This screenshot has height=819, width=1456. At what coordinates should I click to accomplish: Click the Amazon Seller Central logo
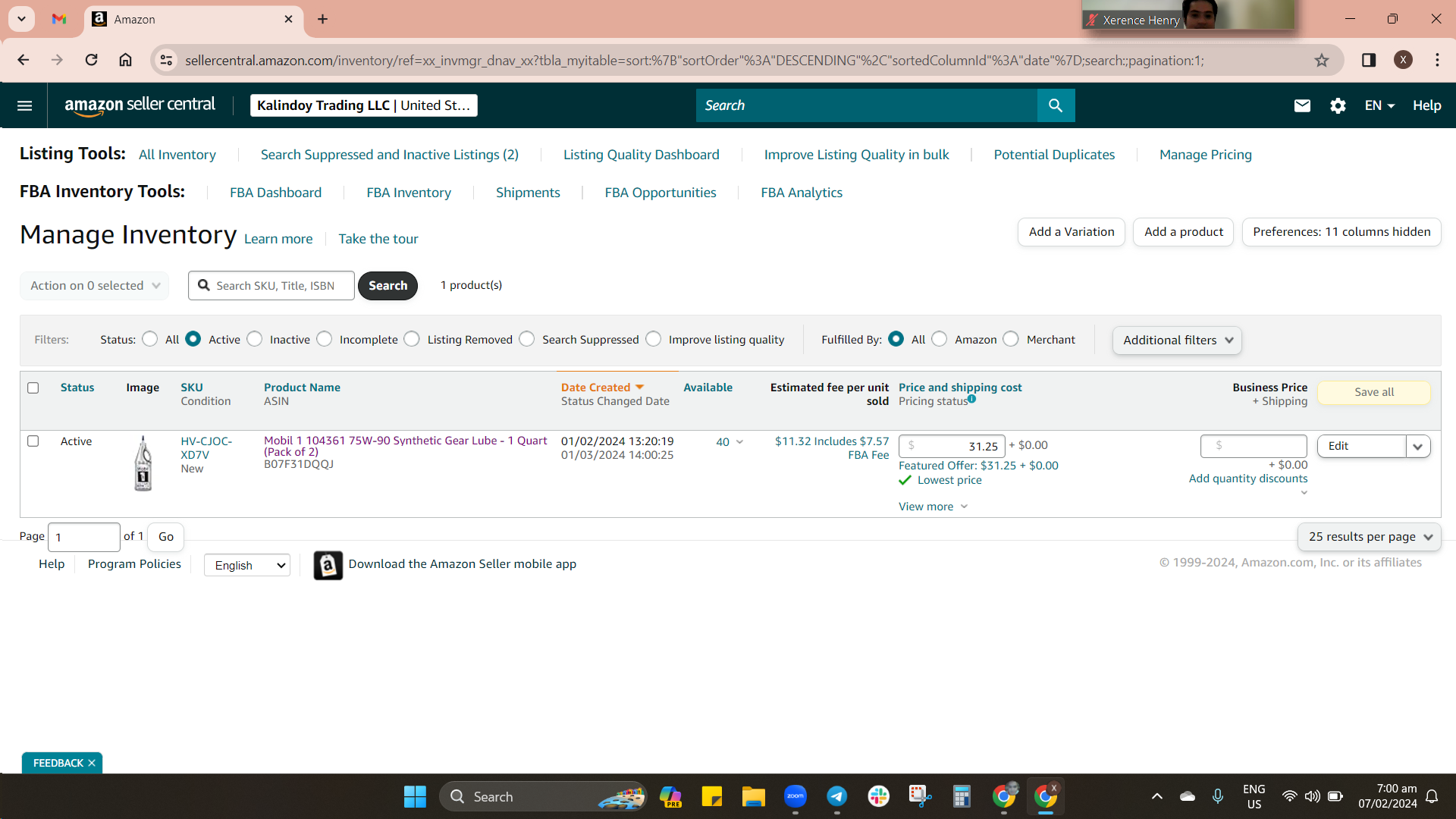(x=140, y=105)
